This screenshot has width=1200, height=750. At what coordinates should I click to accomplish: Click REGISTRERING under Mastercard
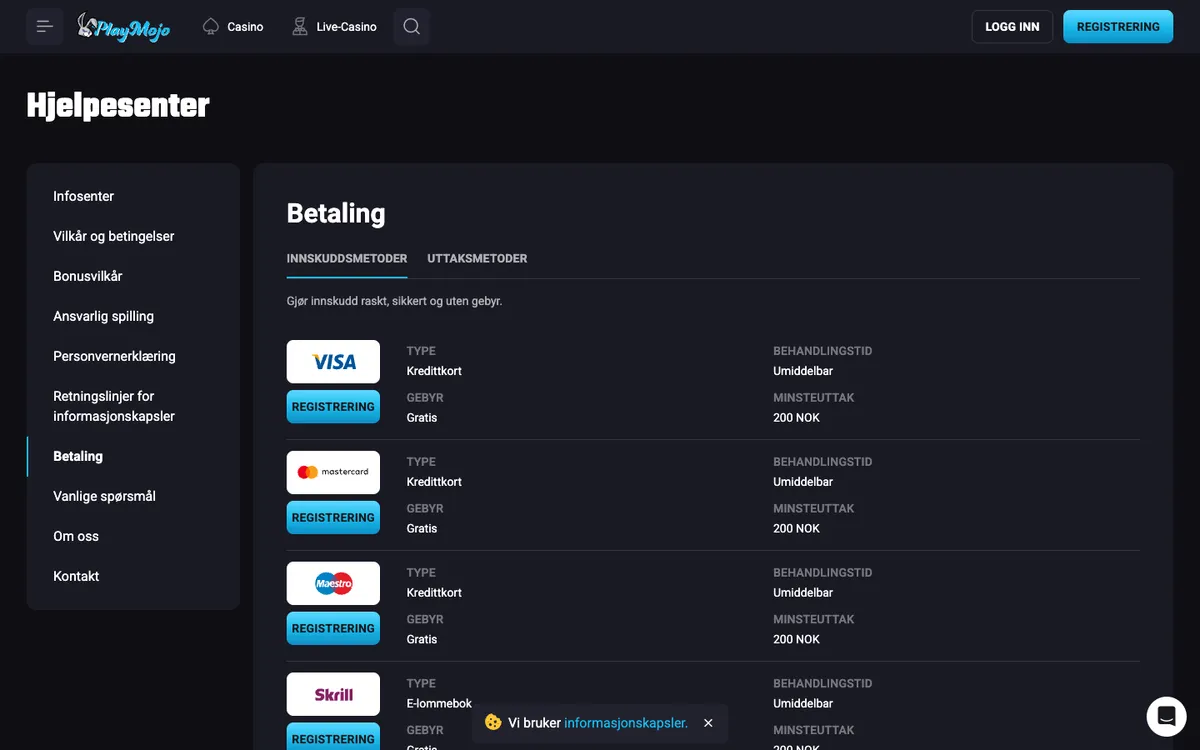pyautogui.click(x=333, y=518)
